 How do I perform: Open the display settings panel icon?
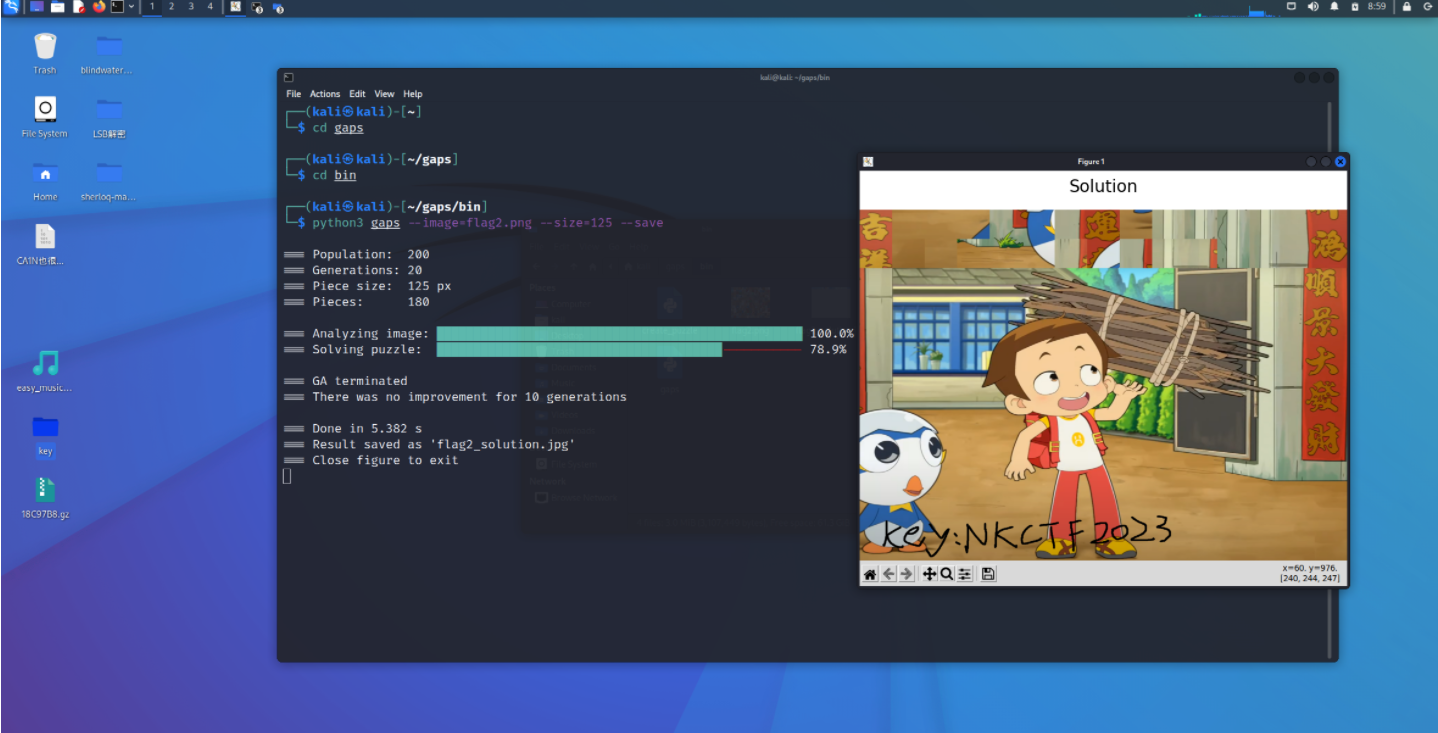point(1291,6)
